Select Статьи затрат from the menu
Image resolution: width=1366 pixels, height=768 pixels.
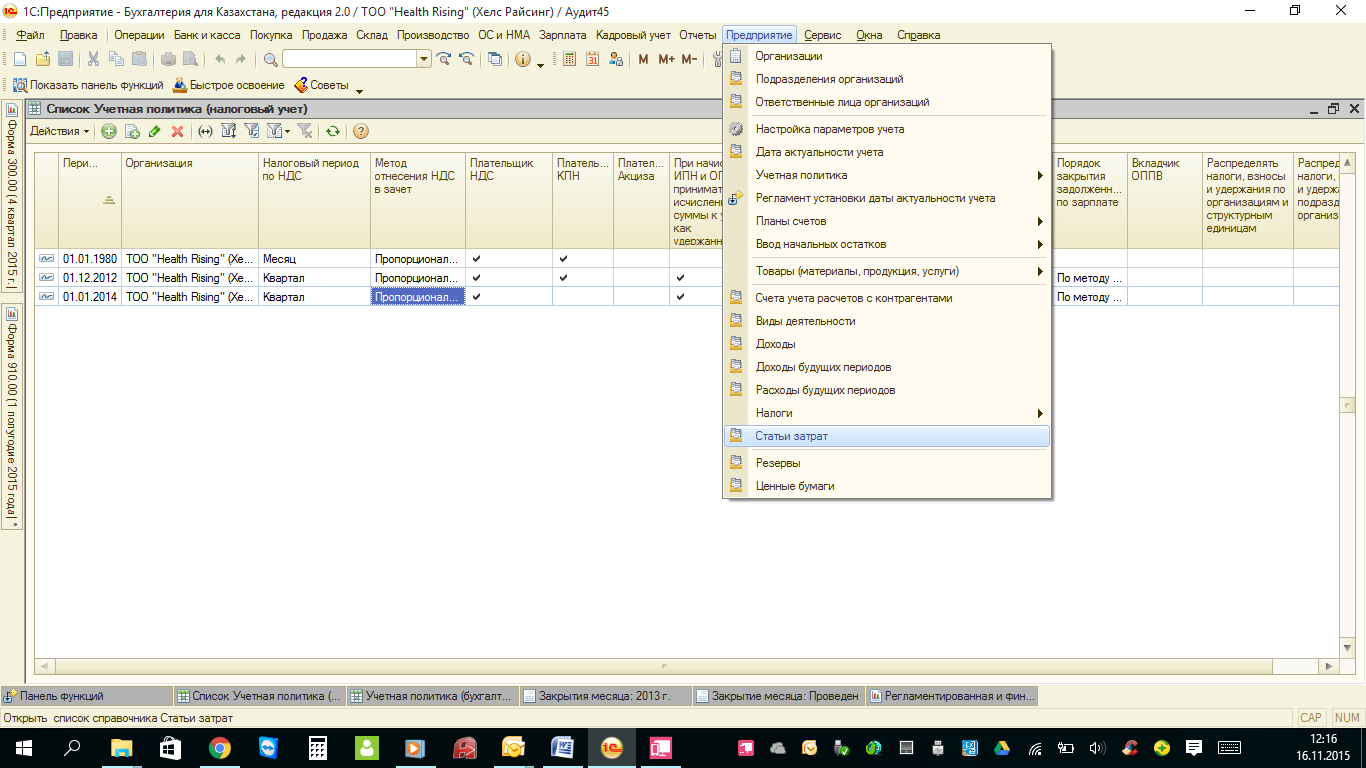887,436
